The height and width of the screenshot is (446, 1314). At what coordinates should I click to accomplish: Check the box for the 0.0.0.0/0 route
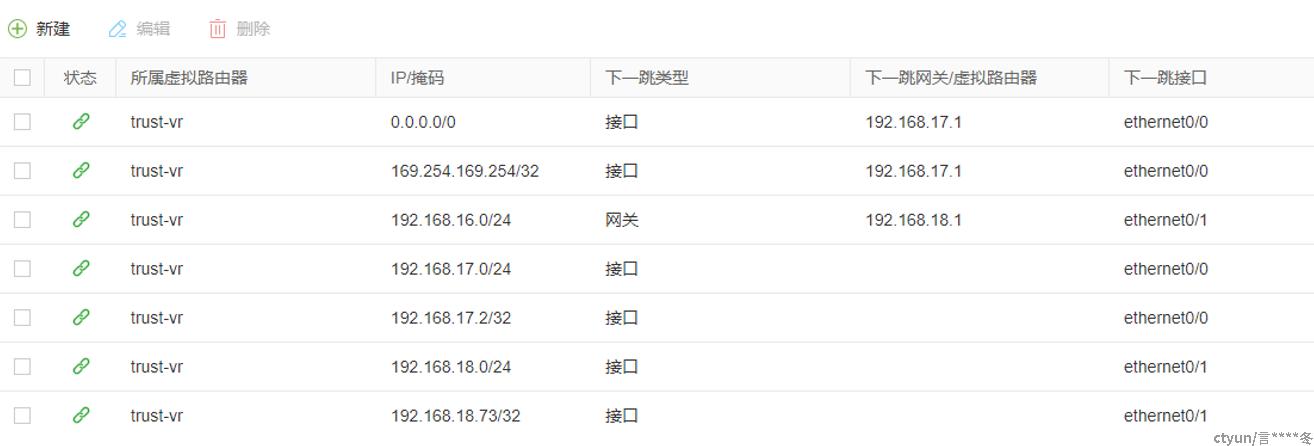pos(22,122)
